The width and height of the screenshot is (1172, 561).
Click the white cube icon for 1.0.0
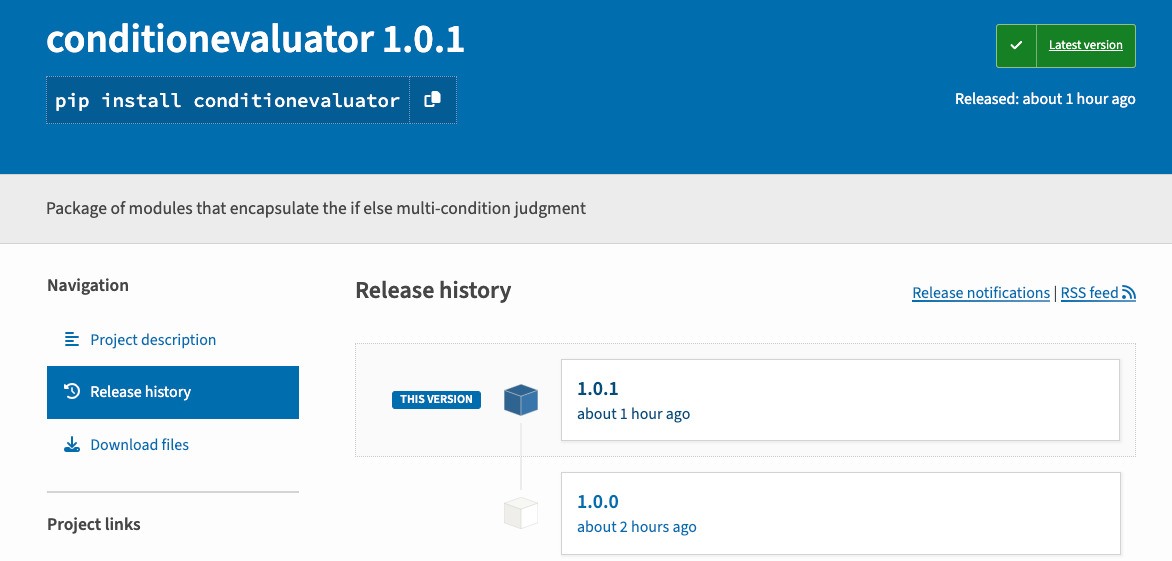point(521,513)
